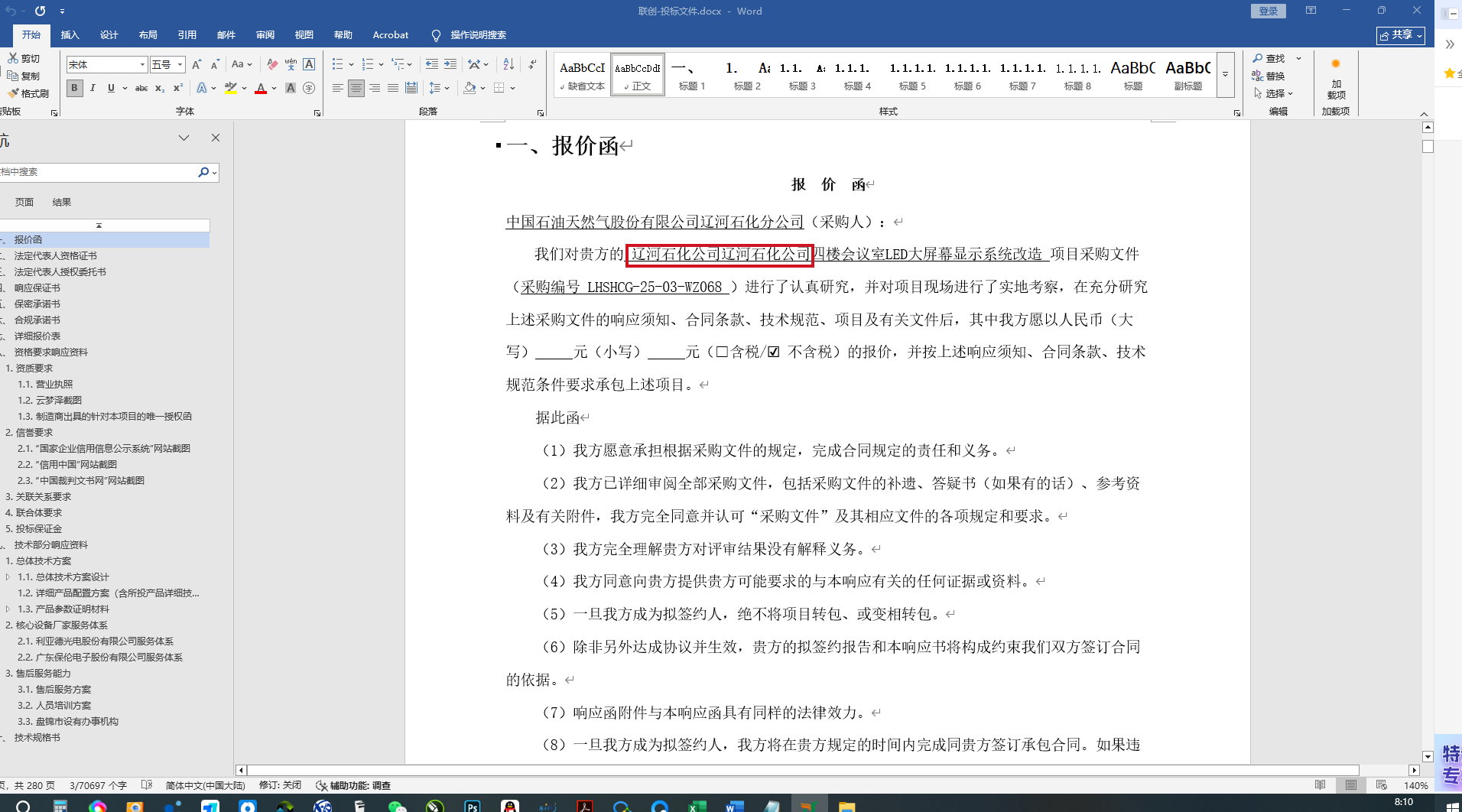The height and width of the screenshot is (812, 1462).
Task: Click the increase indent icon
Action: pyautogui.click(x=450, y=65)
